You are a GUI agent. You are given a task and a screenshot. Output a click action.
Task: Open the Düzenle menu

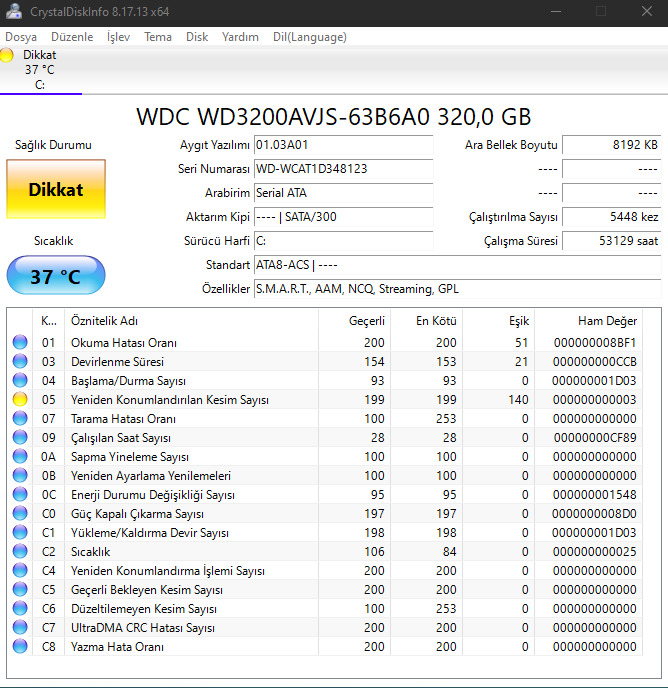[x=72, y=37]
